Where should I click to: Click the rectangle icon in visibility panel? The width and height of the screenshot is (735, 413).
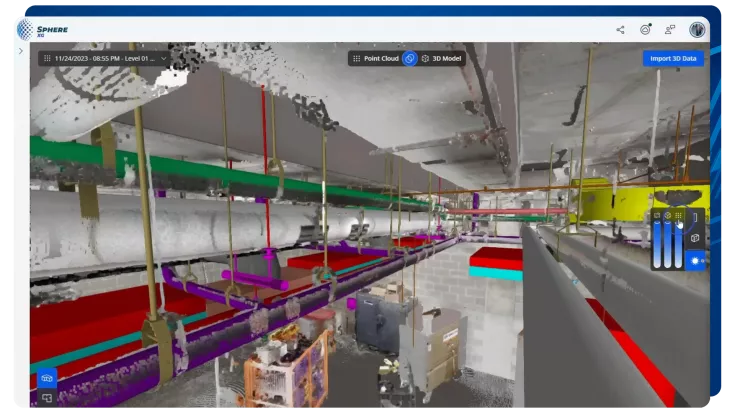coord(695,217)
